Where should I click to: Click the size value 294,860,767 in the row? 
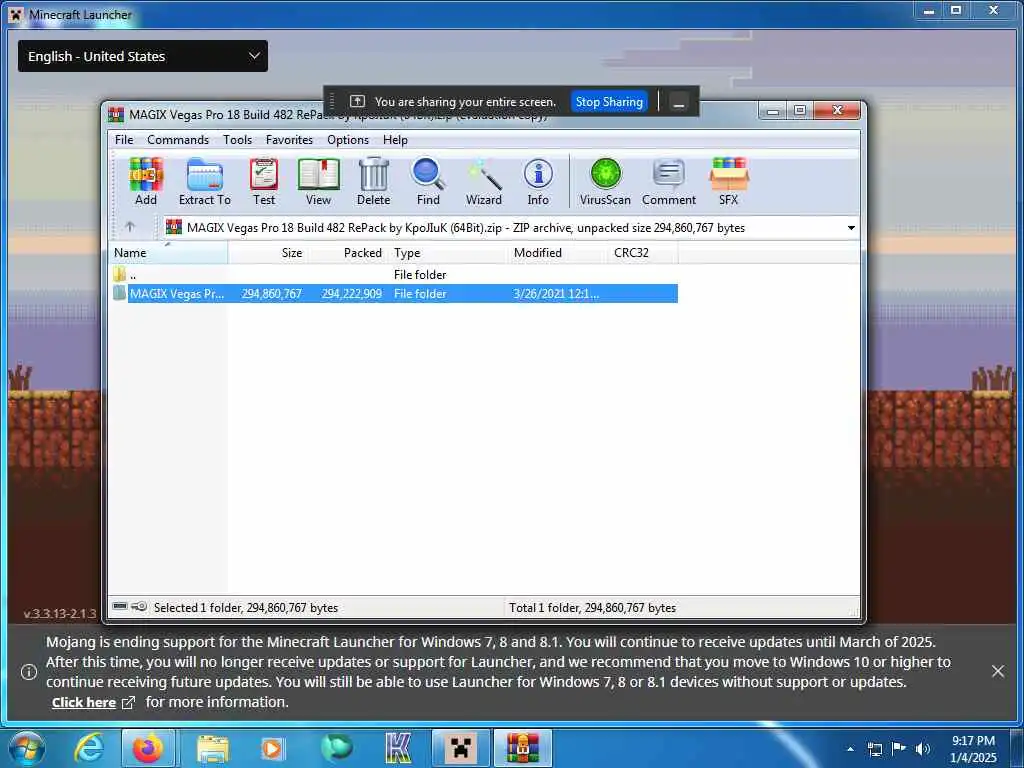click(272, 294)
